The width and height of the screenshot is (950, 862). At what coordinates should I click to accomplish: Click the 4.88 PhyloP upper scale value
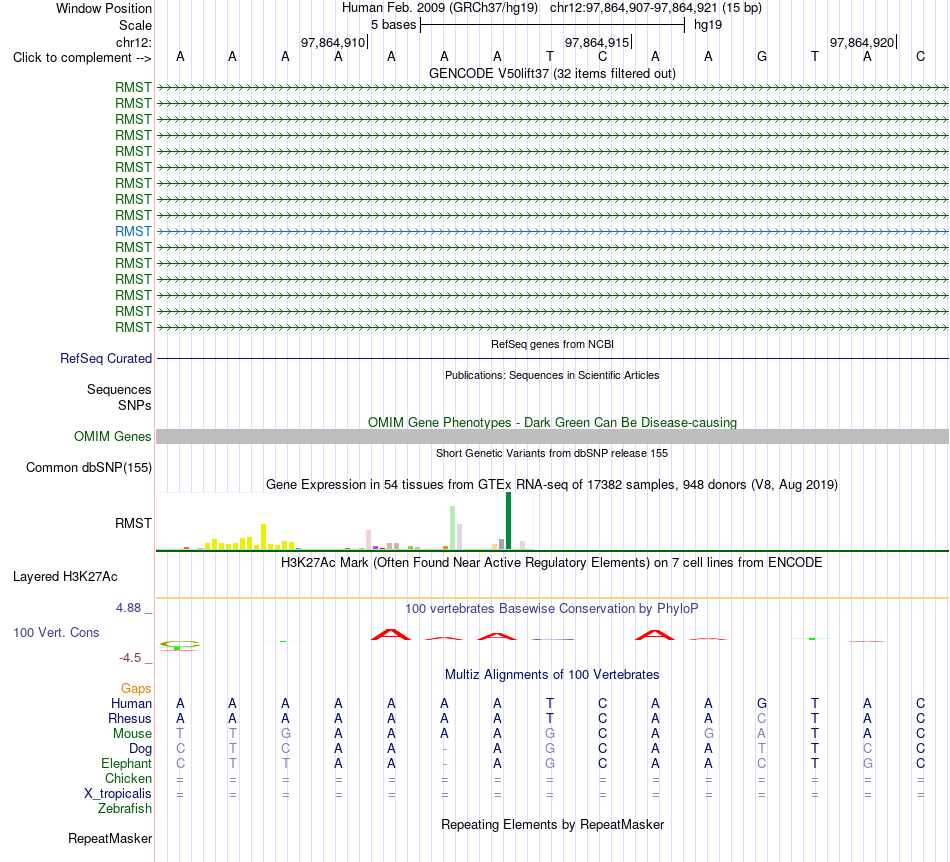point(128,608)
